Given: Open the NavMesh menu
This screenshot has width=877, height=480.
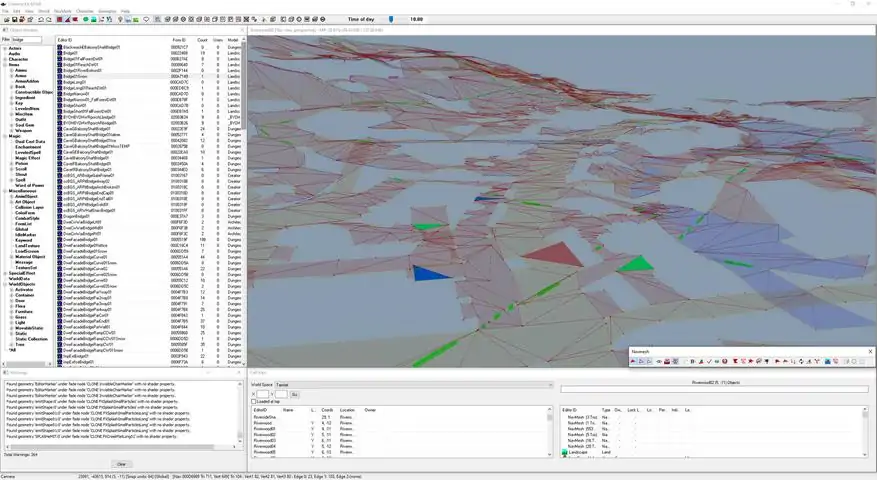Looking at the screenshot, I should 62,10.
